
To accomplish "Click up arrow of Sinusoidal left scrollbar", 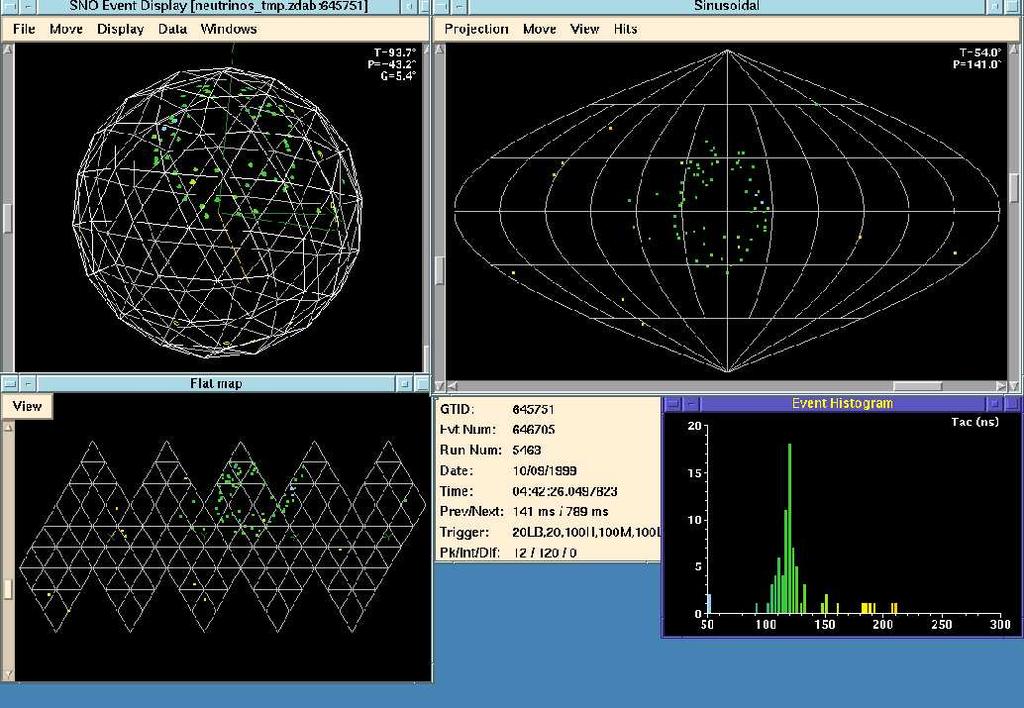I will click(440, 50).
